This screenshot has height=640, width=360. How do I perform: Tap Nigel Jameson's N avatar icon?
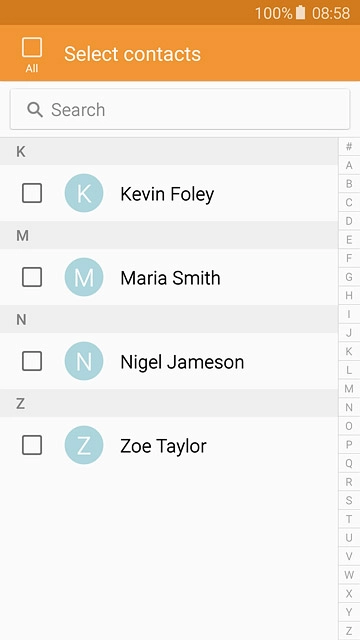[x=84, y=361]
